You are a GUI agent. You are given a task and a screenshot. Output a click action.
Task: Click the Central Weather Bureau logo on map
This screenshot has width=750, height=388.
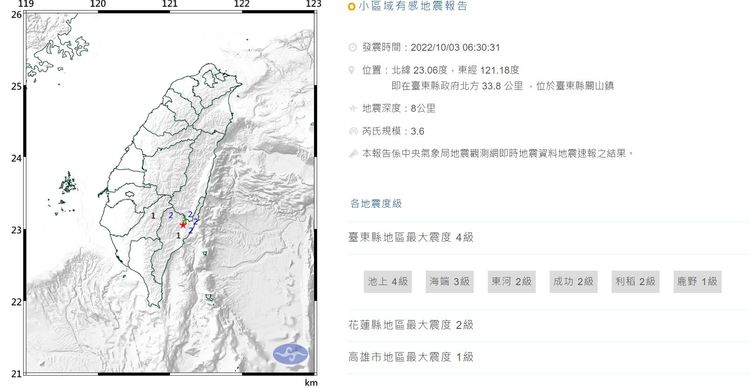(290, 355)
